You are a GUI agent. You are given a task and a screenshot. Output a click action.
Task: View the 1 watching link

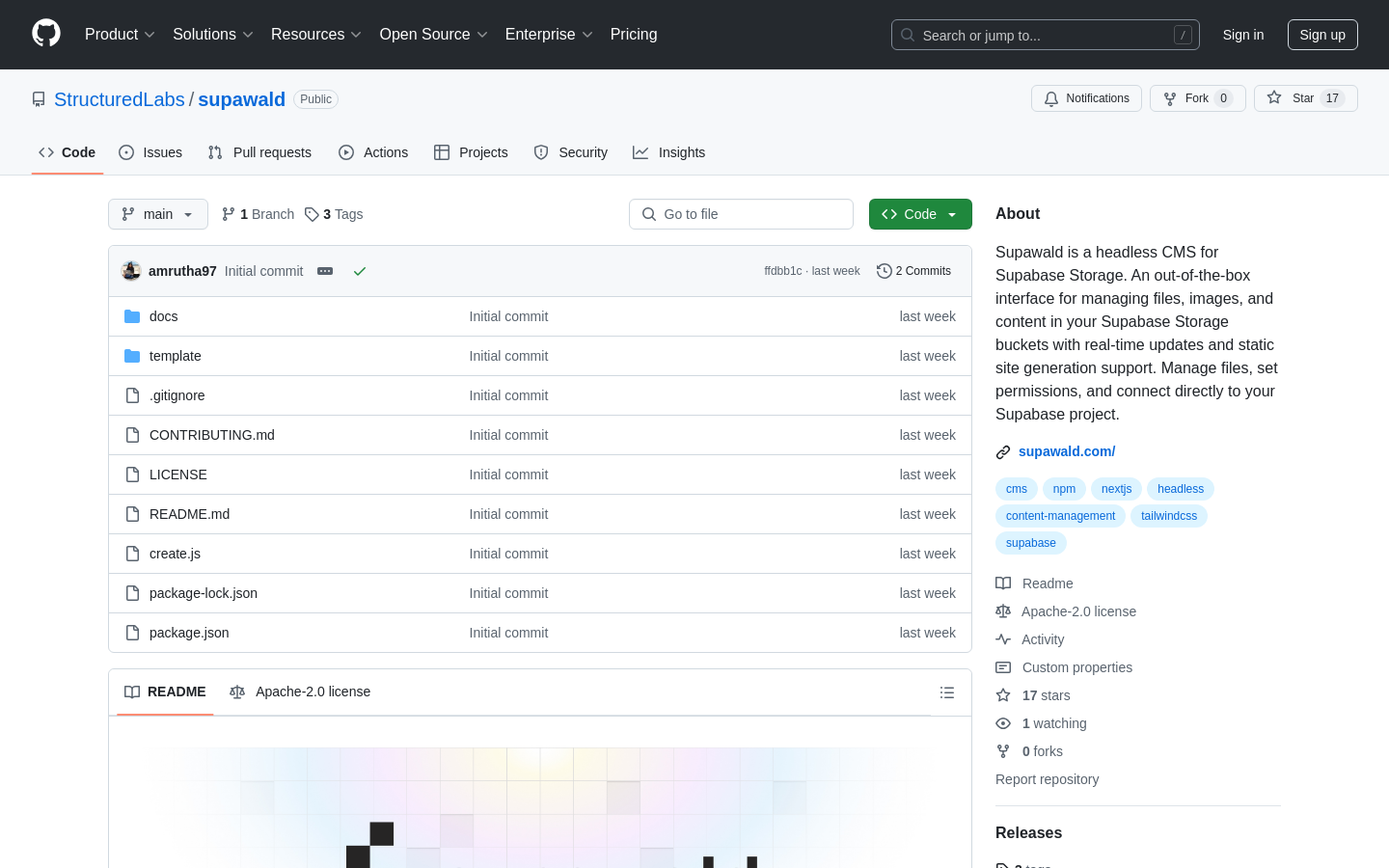click(1041, 723)
